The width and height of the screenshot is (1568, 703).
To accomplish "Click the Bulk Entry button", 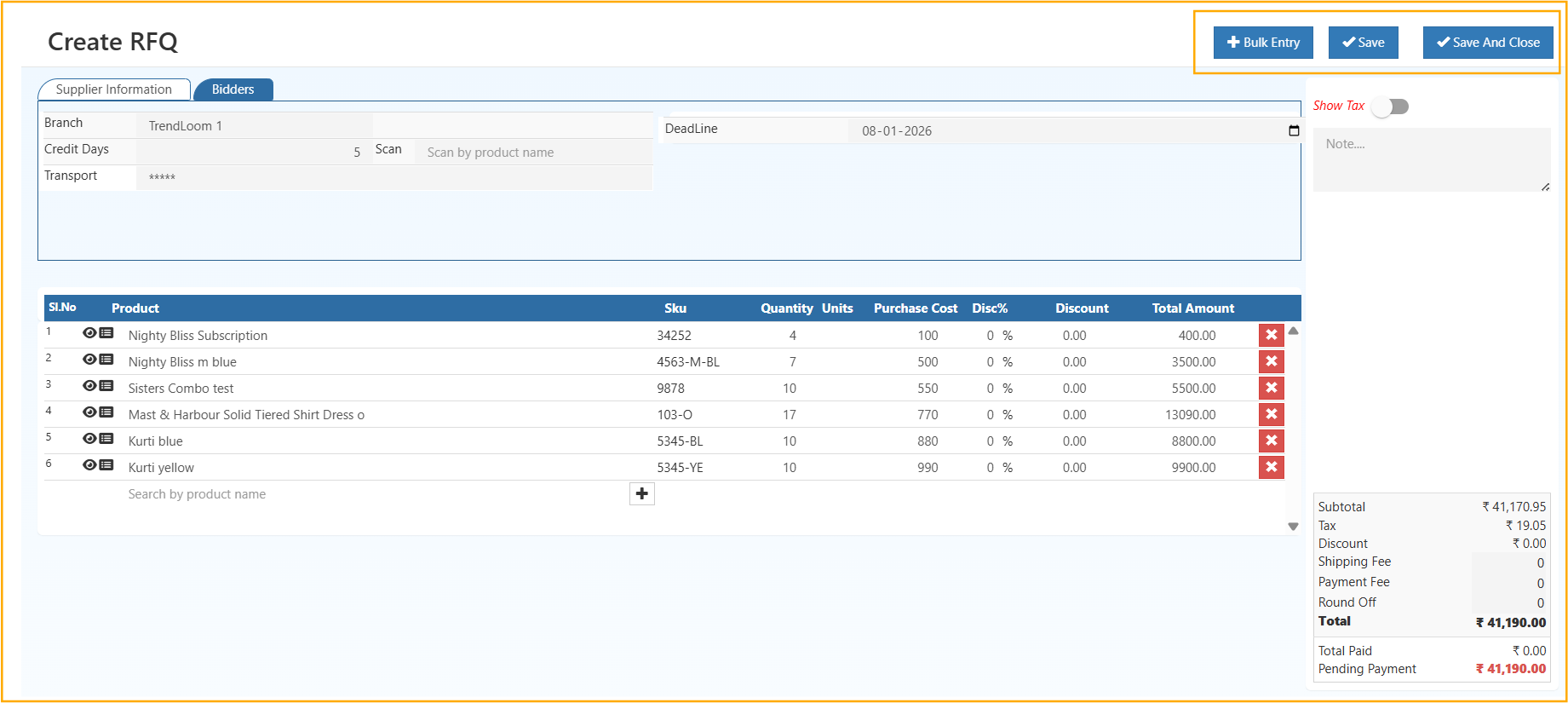I will coord(1263,43).
